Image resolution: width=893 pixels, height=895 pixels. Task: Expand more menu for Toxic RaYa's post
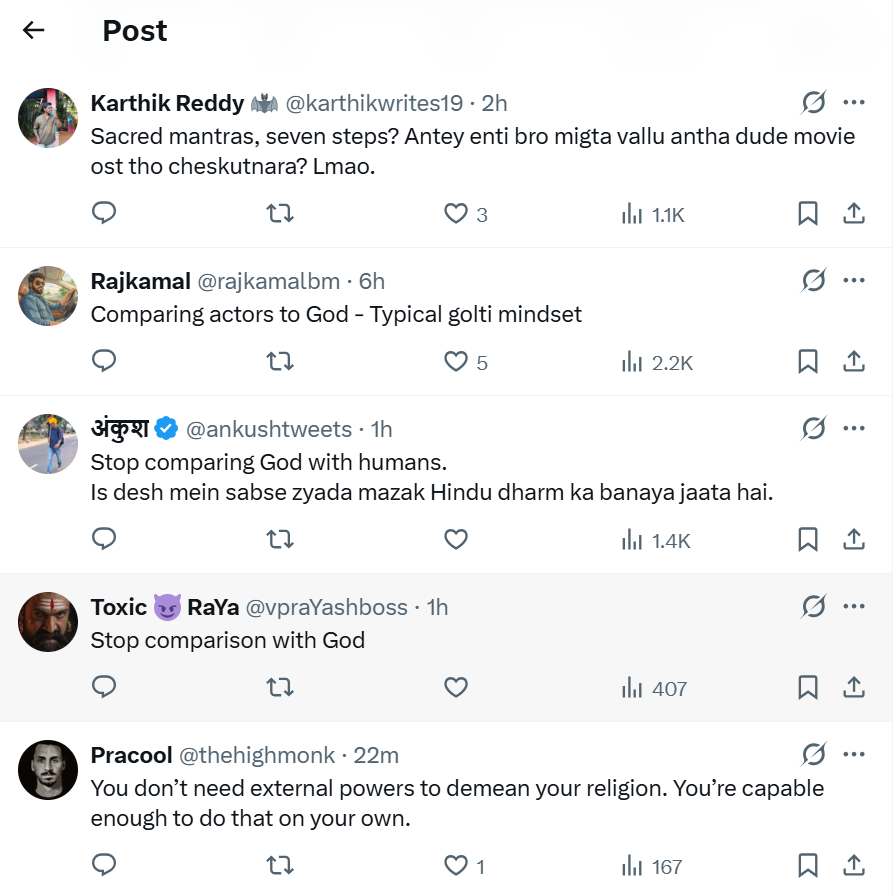pyautogui.click(x=854, y=606)
